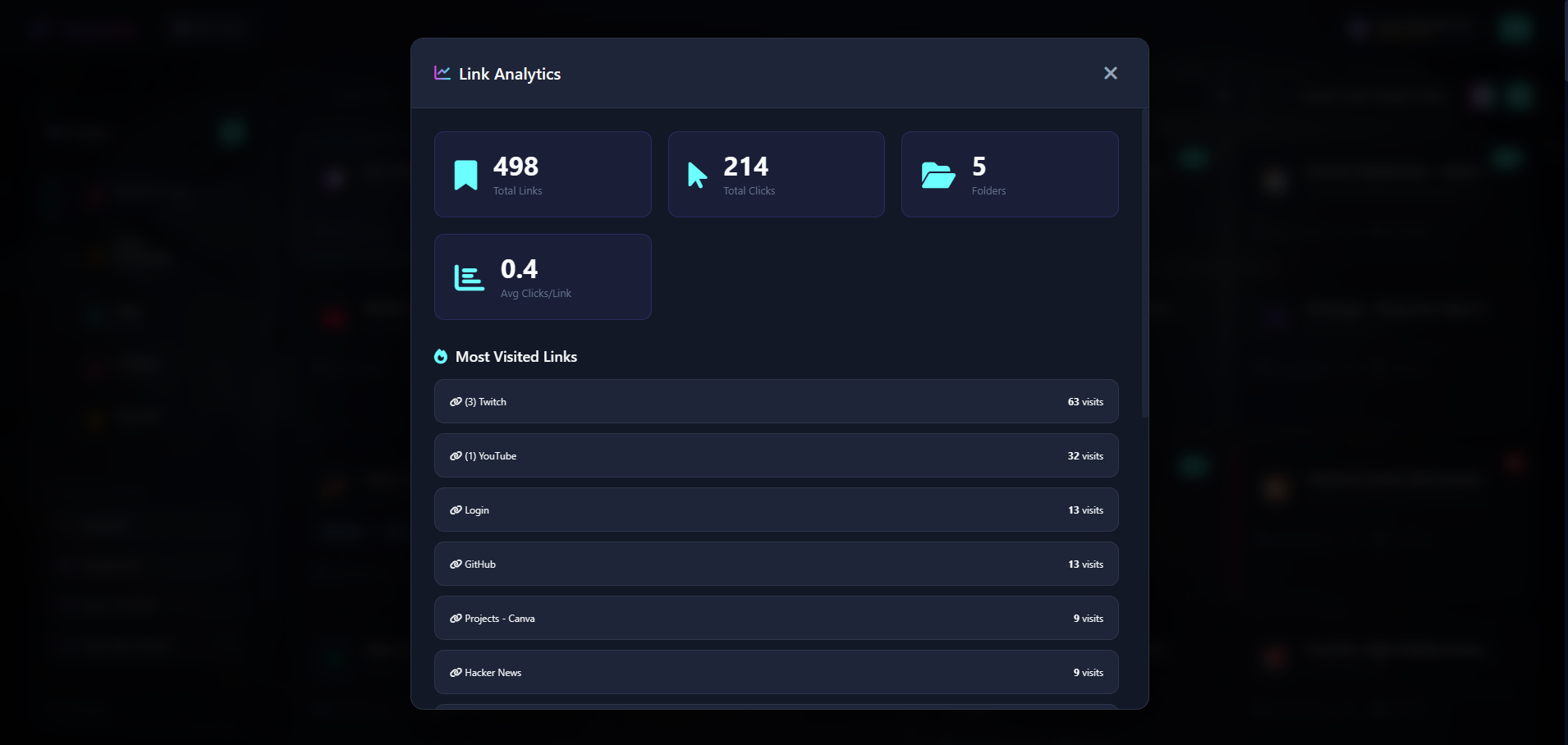
Task: Click the link icon next to GitHub
Action: click(x=456, y=564)
